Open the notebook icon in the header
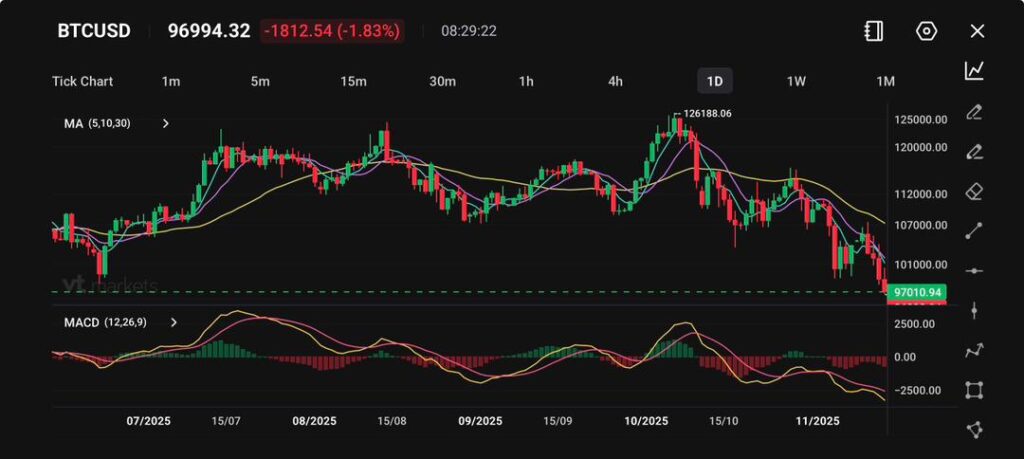Viewport: 1024px width, 459px height. click(x=873, y=31)
